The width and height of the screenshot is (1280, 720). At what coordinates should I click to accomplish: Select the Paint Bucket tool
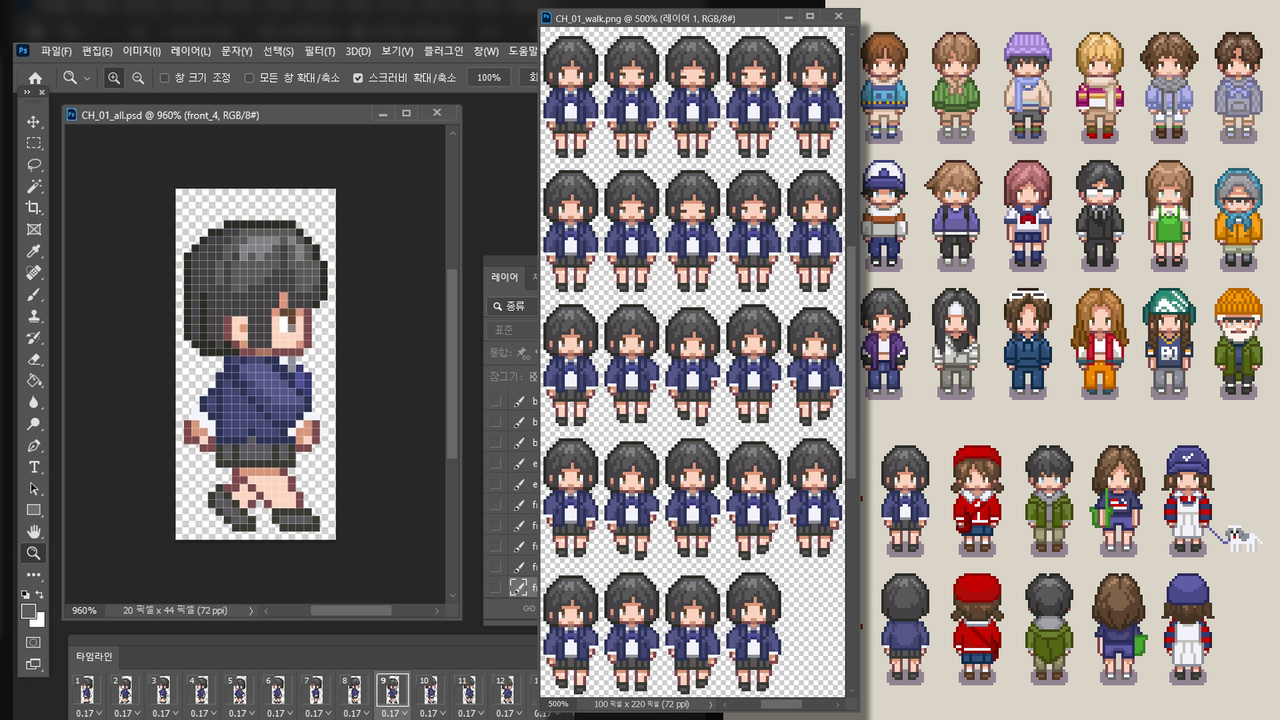(34, 380)
